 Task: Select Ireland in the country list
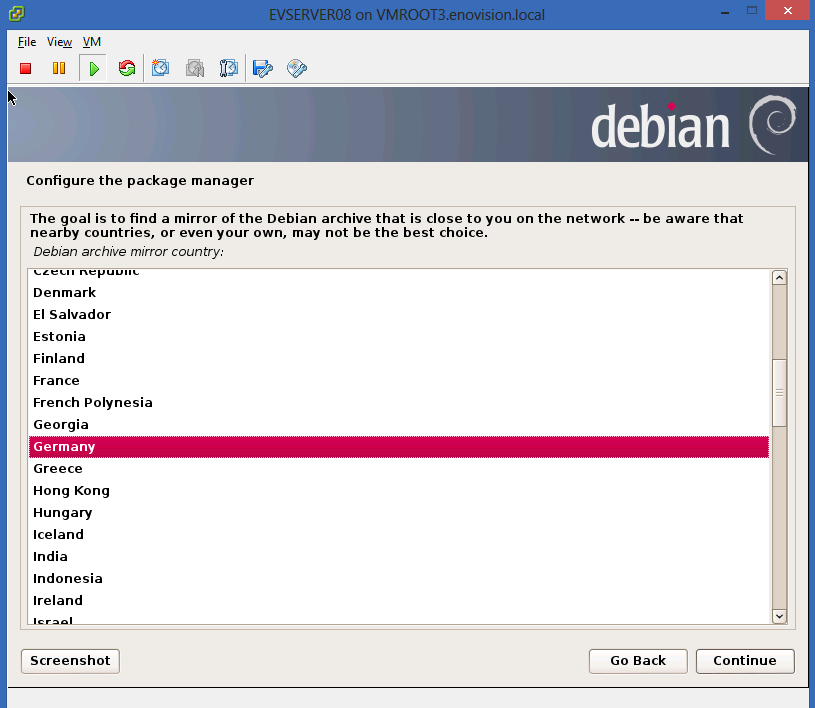click(x=399, y=600)
